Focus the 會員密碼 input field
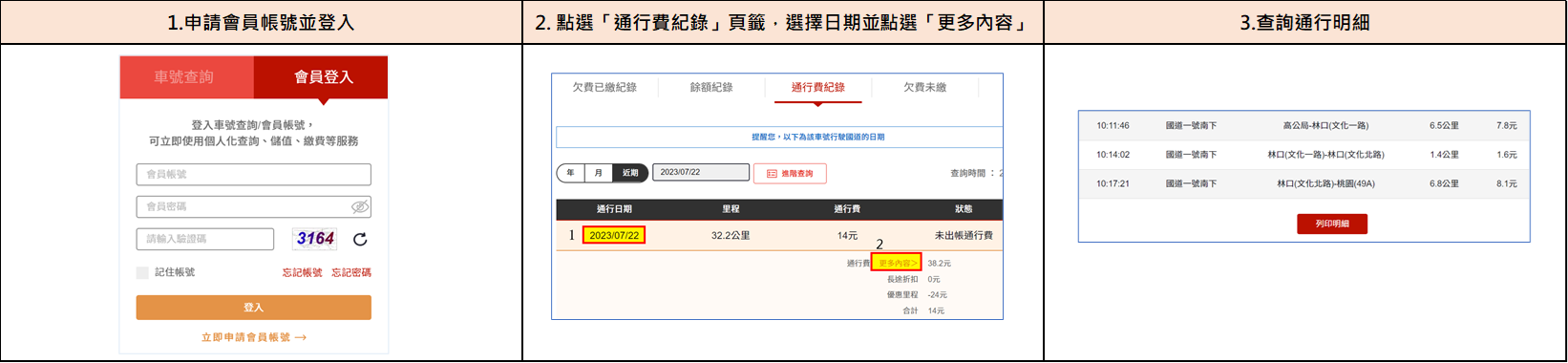 click(254, 206)
